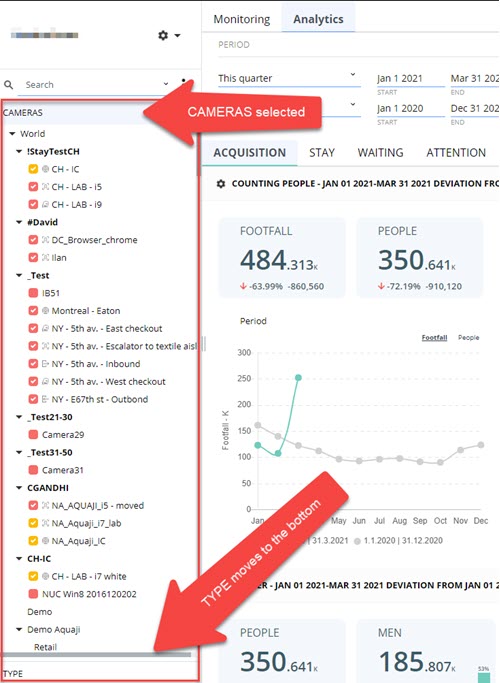Click the camera type icon for CH - IC
This screenshot has height=683, width=500.
click(x=45, y=169)
